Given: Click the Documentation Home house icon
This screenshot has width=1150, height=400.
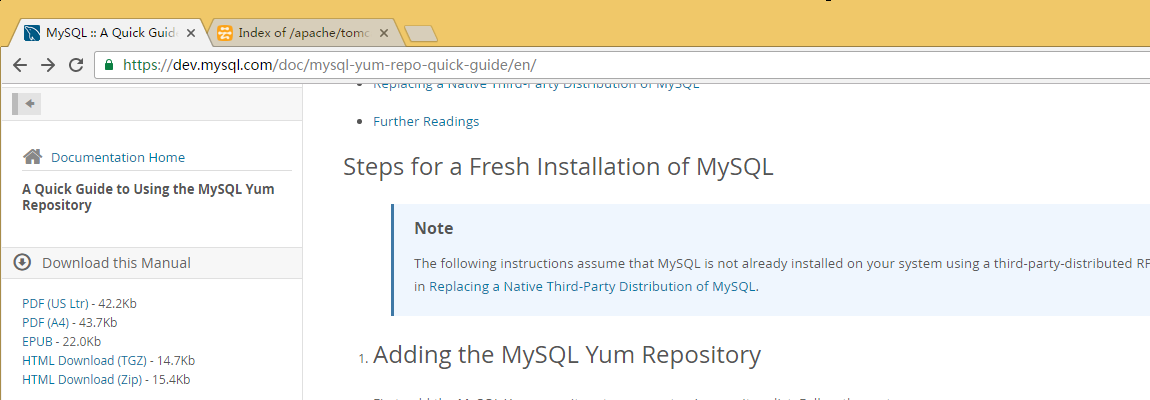Looking at the screenshot, I should click(x=32, y=156).
